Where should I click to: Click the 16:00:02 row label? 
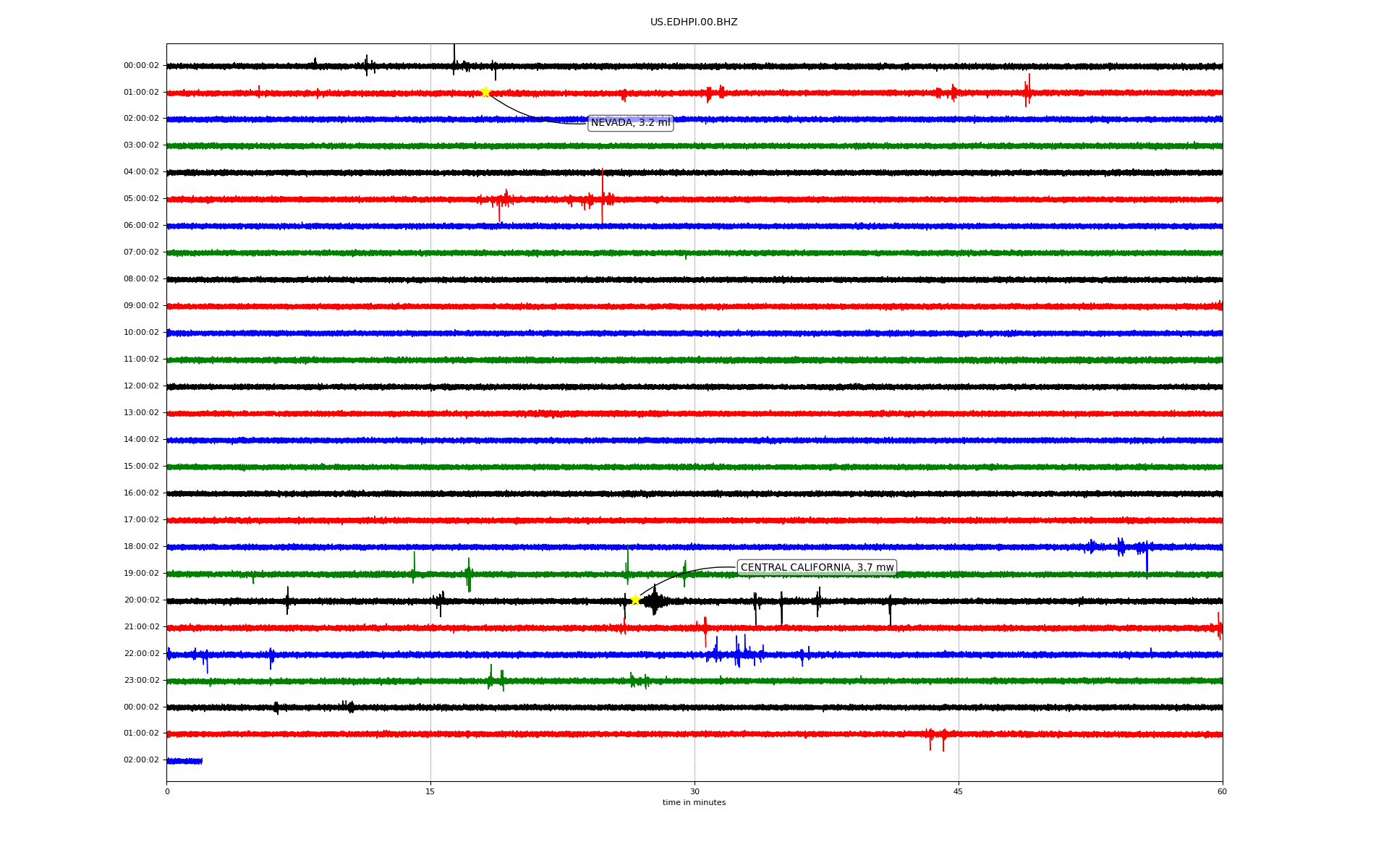point(141,493)
